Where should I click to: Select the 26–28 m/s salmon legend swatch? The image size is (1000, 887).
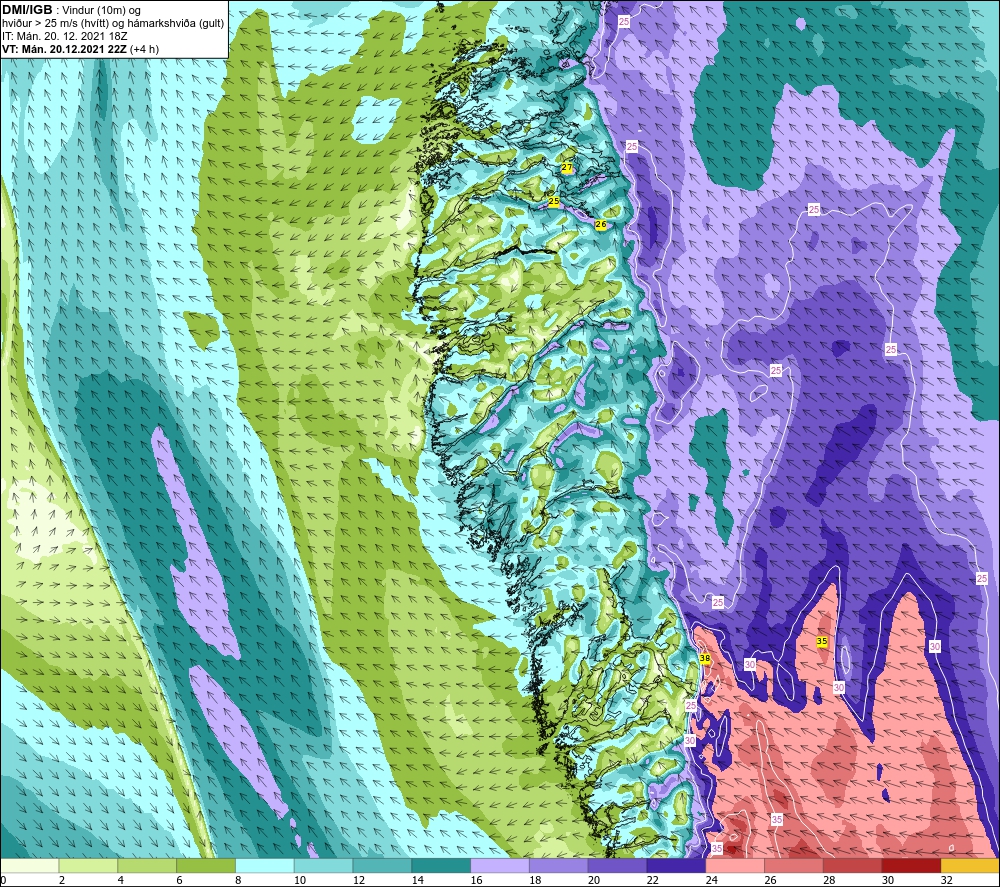coord(794,865)
